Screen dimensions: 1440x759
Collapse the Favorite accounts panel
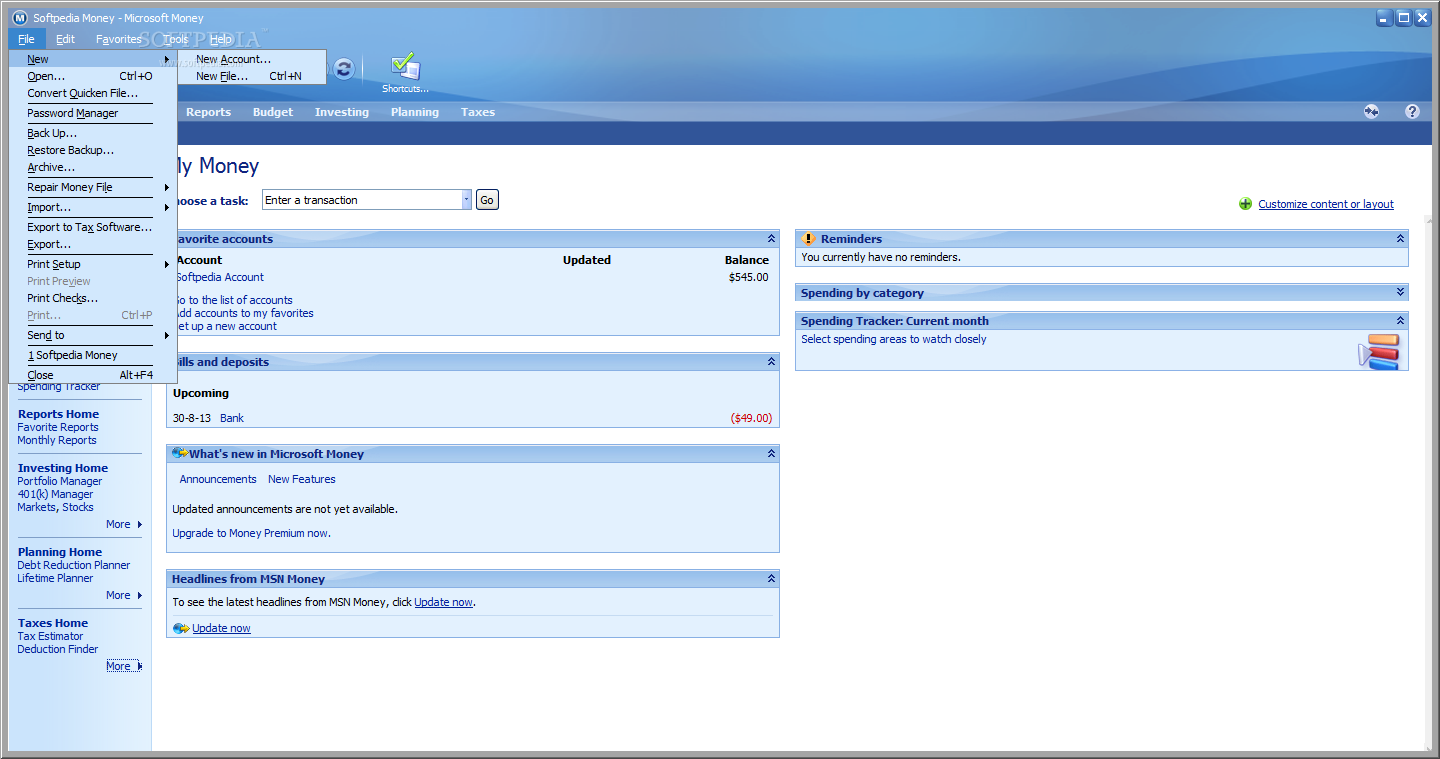(771, 239)
